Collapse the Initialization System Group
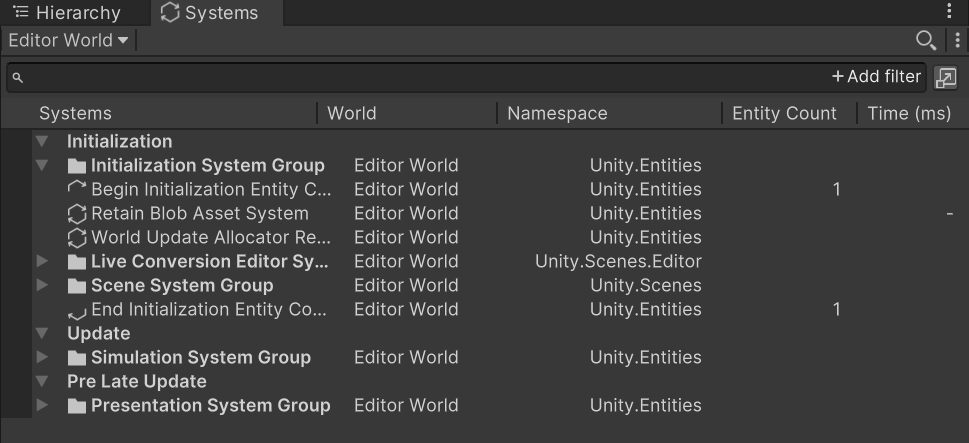 [x=42, y=166]
